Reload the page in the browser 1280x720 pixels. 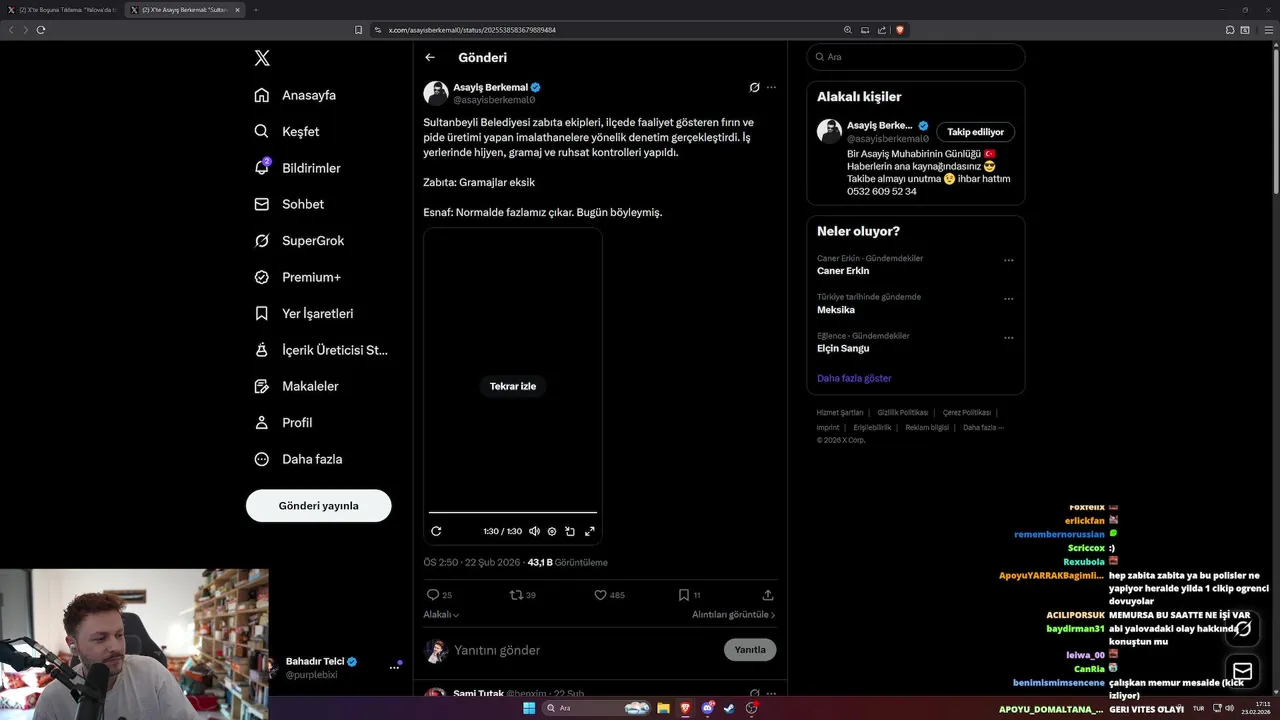[41, 30]
